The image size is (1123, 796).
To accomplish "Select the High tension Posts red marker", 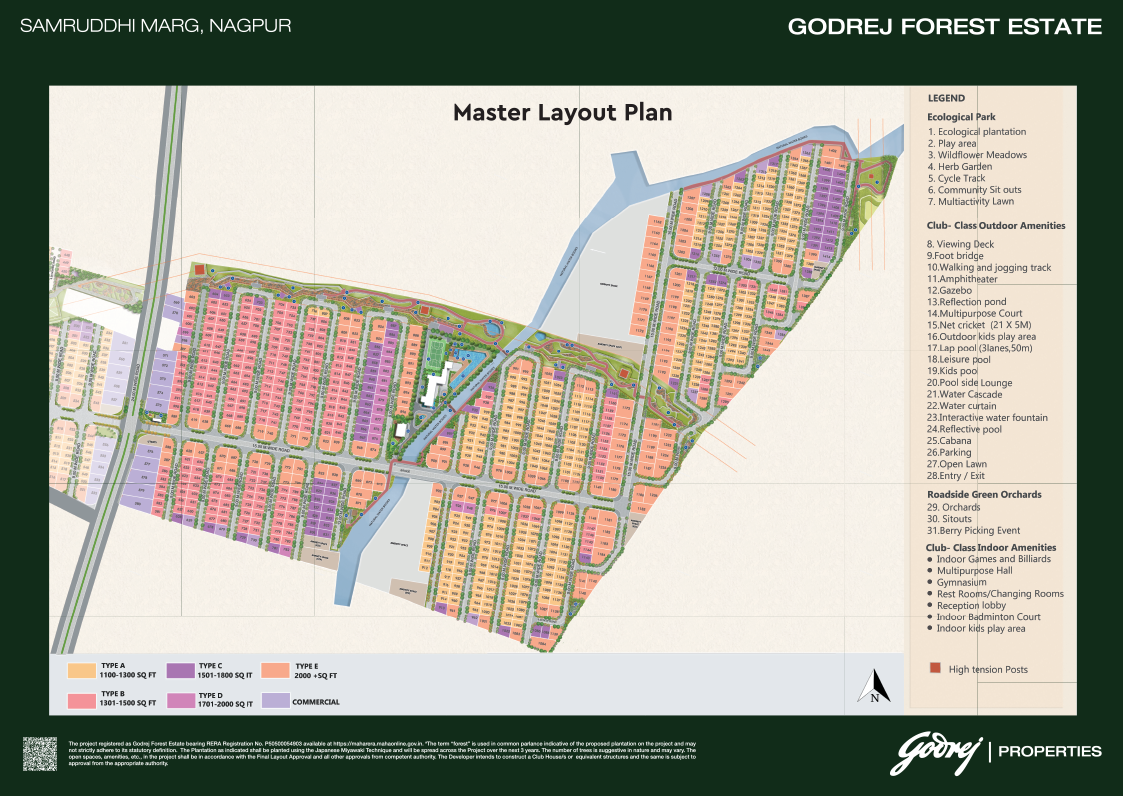I will click(x=935, y=669).
